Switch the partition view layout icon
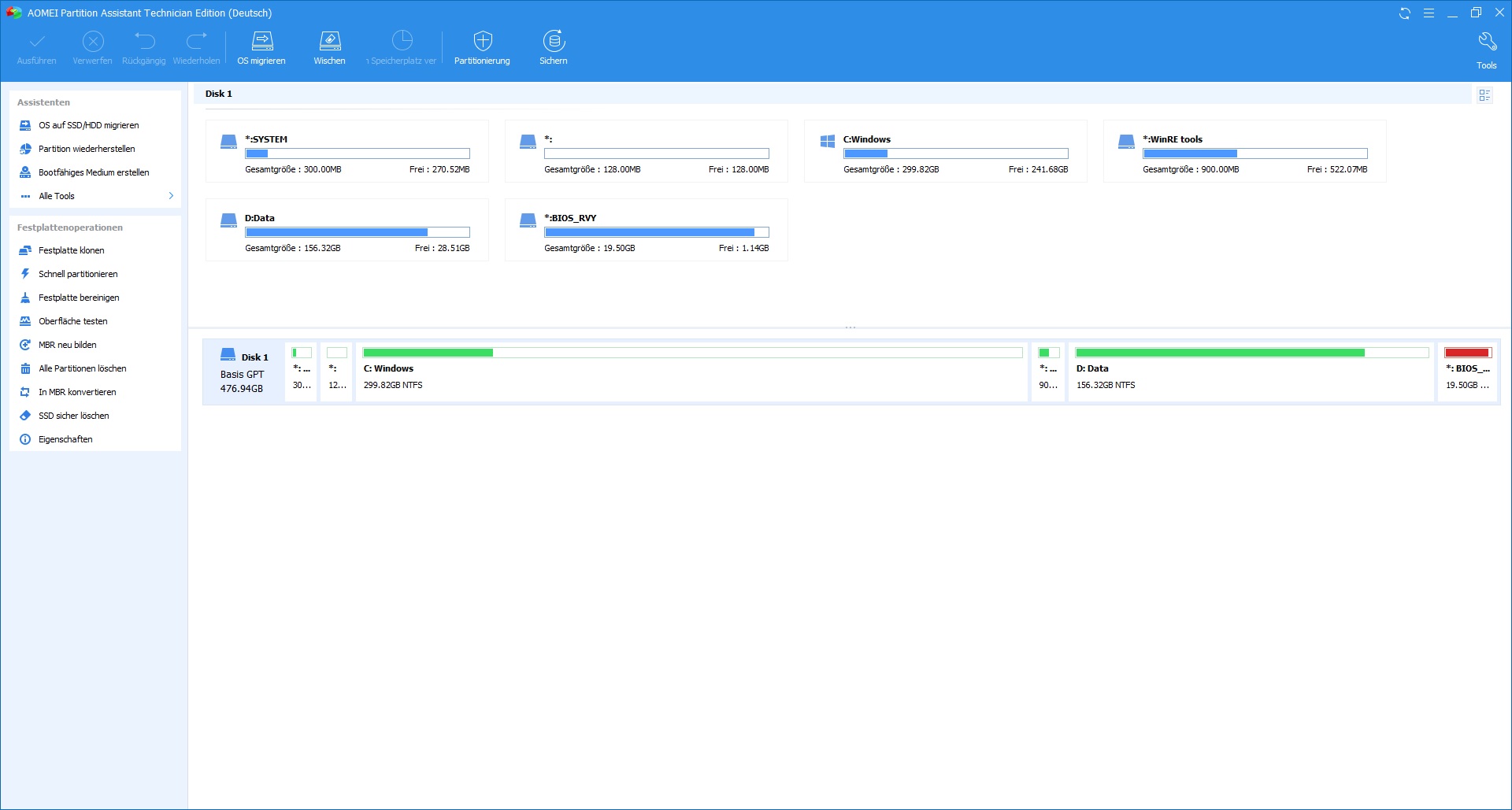The height and width of the screenshot is (810, 1512). [1484, 95]
